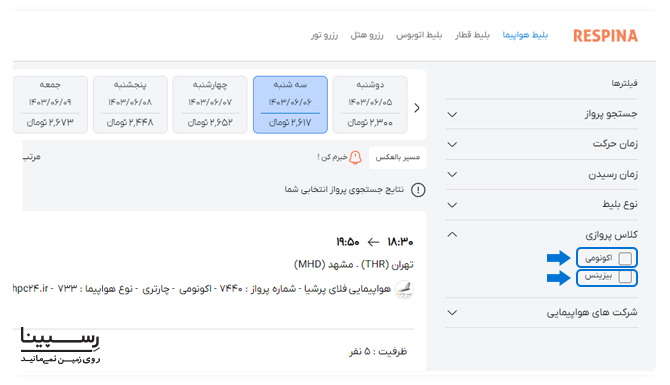Viewport: 670px width, 385px height.
Task: Click the arrow next to the date cards
Action: click(417, 108)
